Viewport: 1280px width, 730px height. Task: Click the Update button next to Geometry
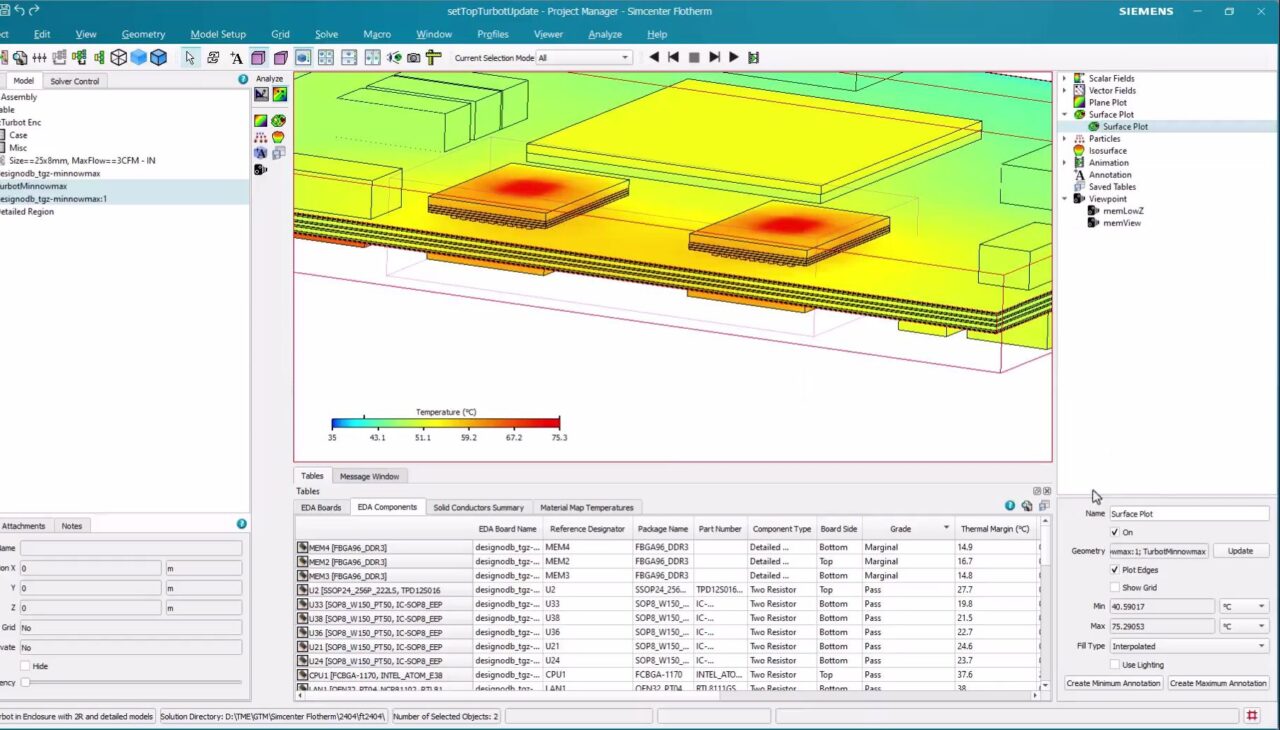click(1240, 551)
